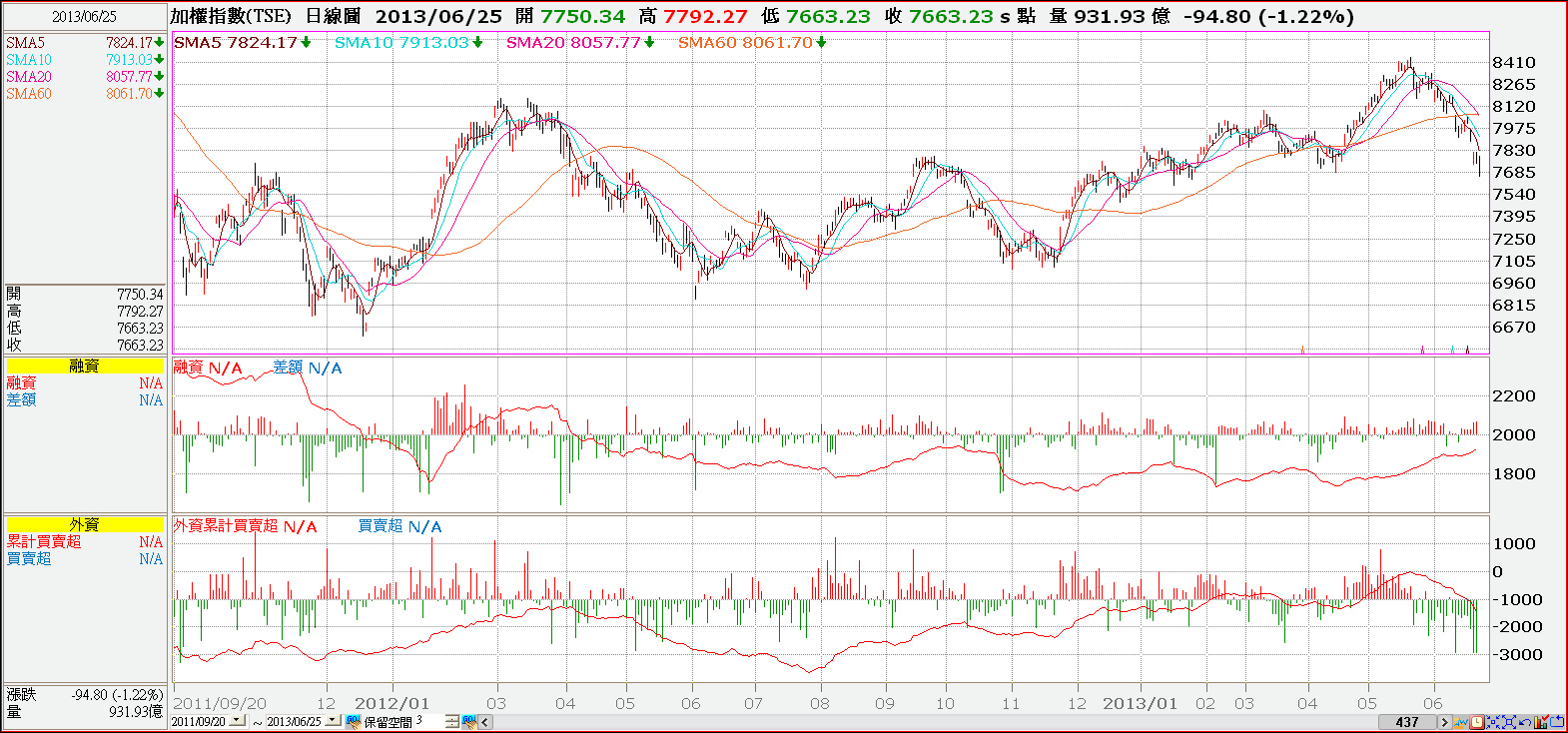Click SMA10 row in the left panel
The image size is (1568, 733).
(x=85, y=60)
